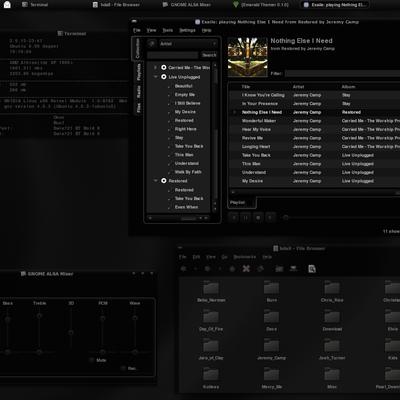Click the File Browser reload icon
Screen dimensions: 400x400
[260, 269]
